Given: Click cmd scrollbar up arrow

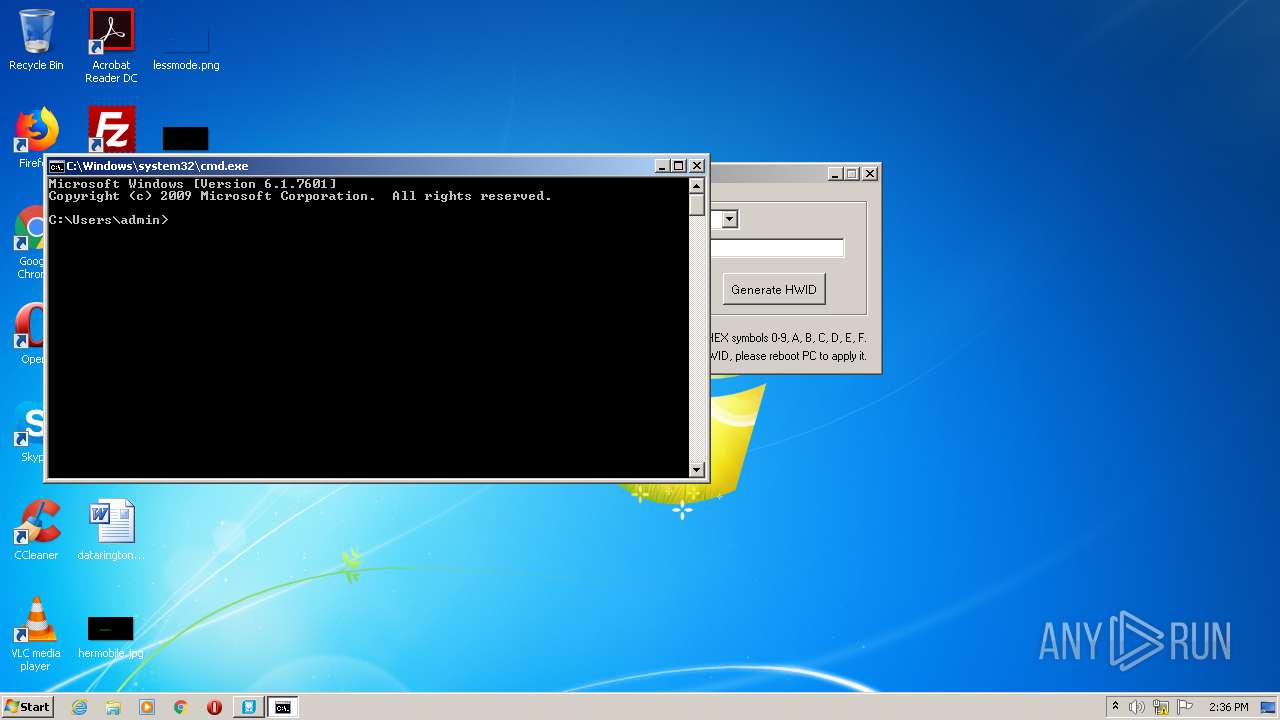Looking at the screenshot, I should (x=697, y=186).
